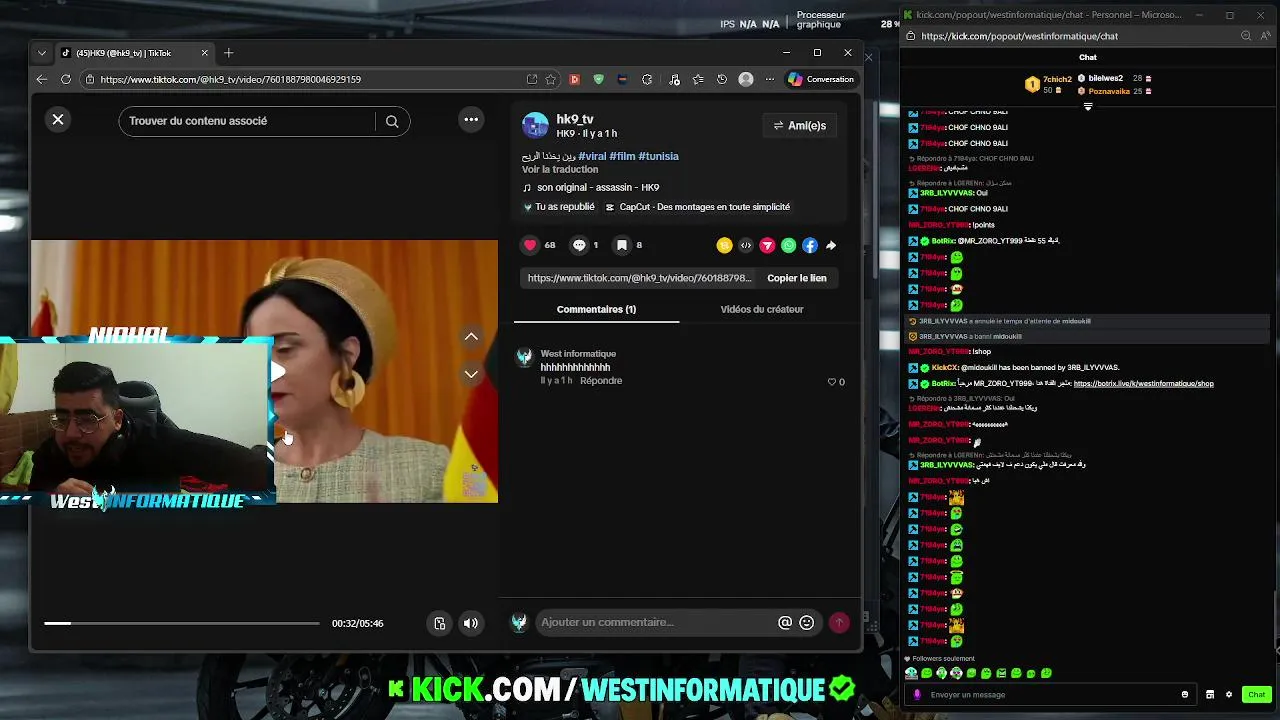Open the favorites list toolbar icon
This screenshot has height=720, width=1280.
tap(698, 79)
